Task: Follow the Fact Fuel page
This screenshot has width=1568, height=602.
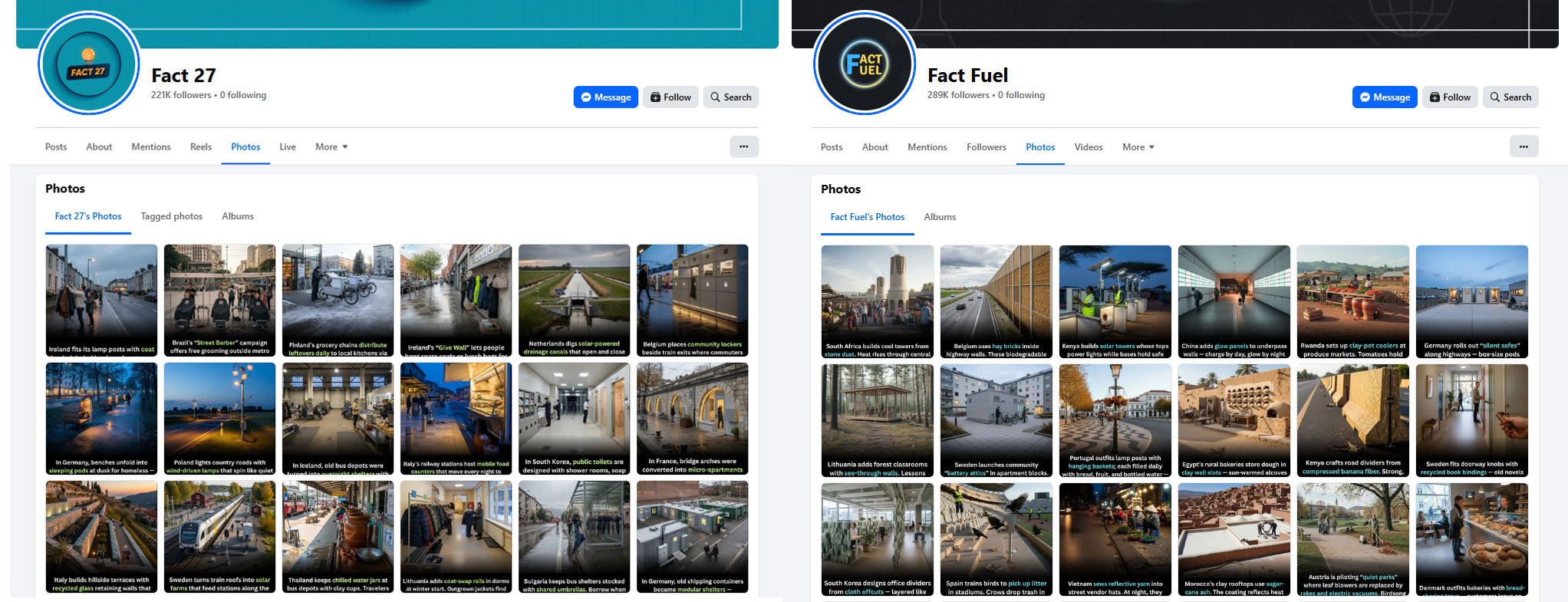Action: click(x=1449, y=97)
